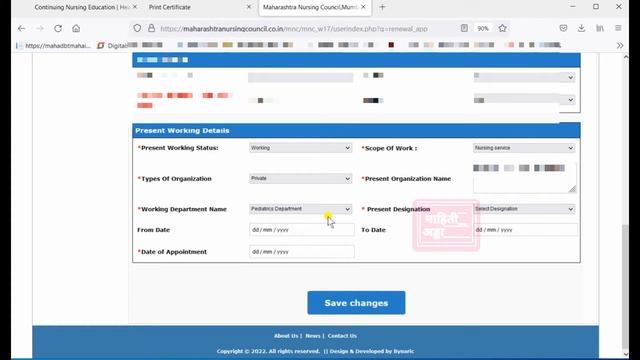The image size is (640, 360).
Task: Show more bookmarks toolbar items
Action: 620,45
